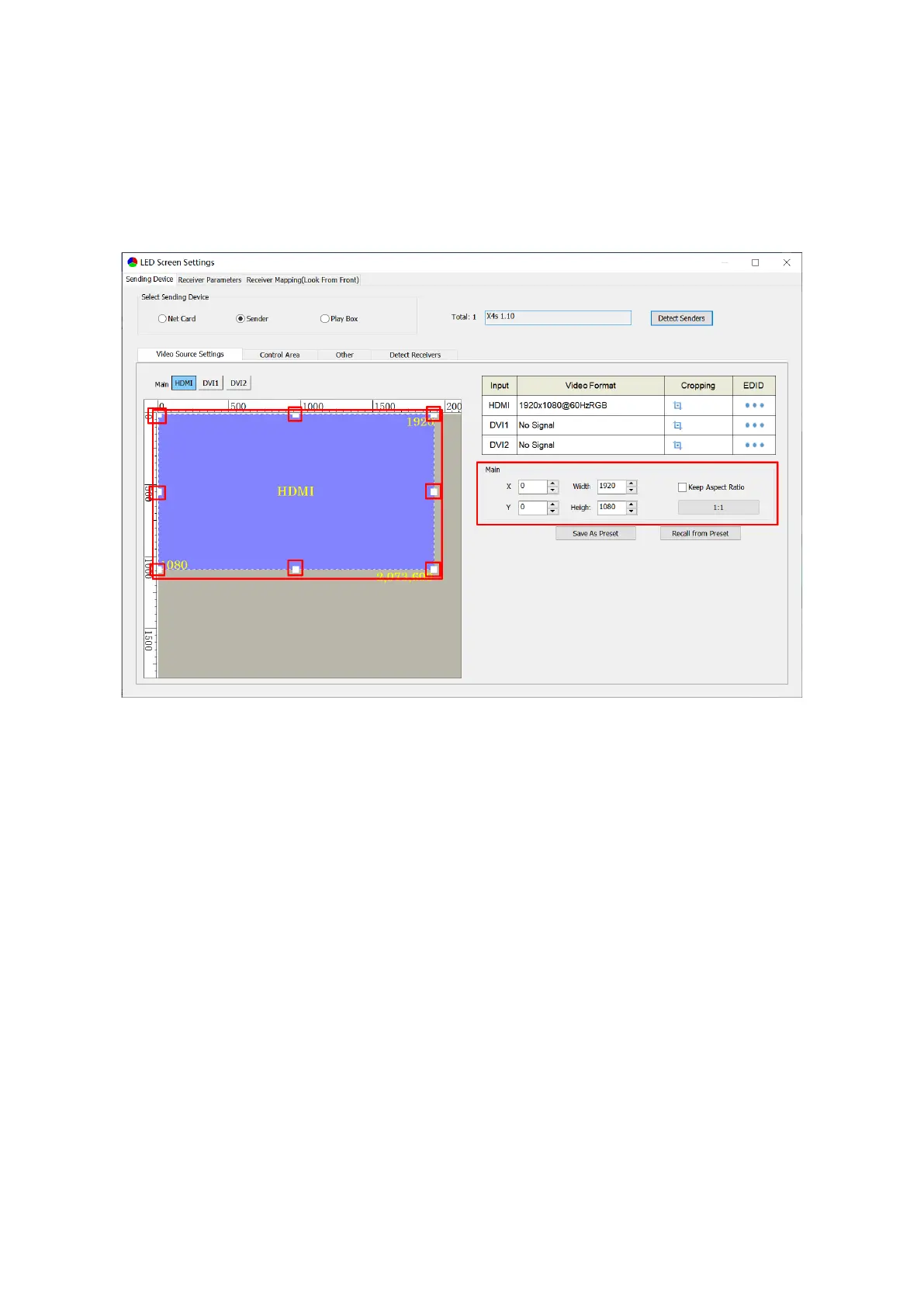Click the Y position input field
924x1307 pixels.
point(533,508)
